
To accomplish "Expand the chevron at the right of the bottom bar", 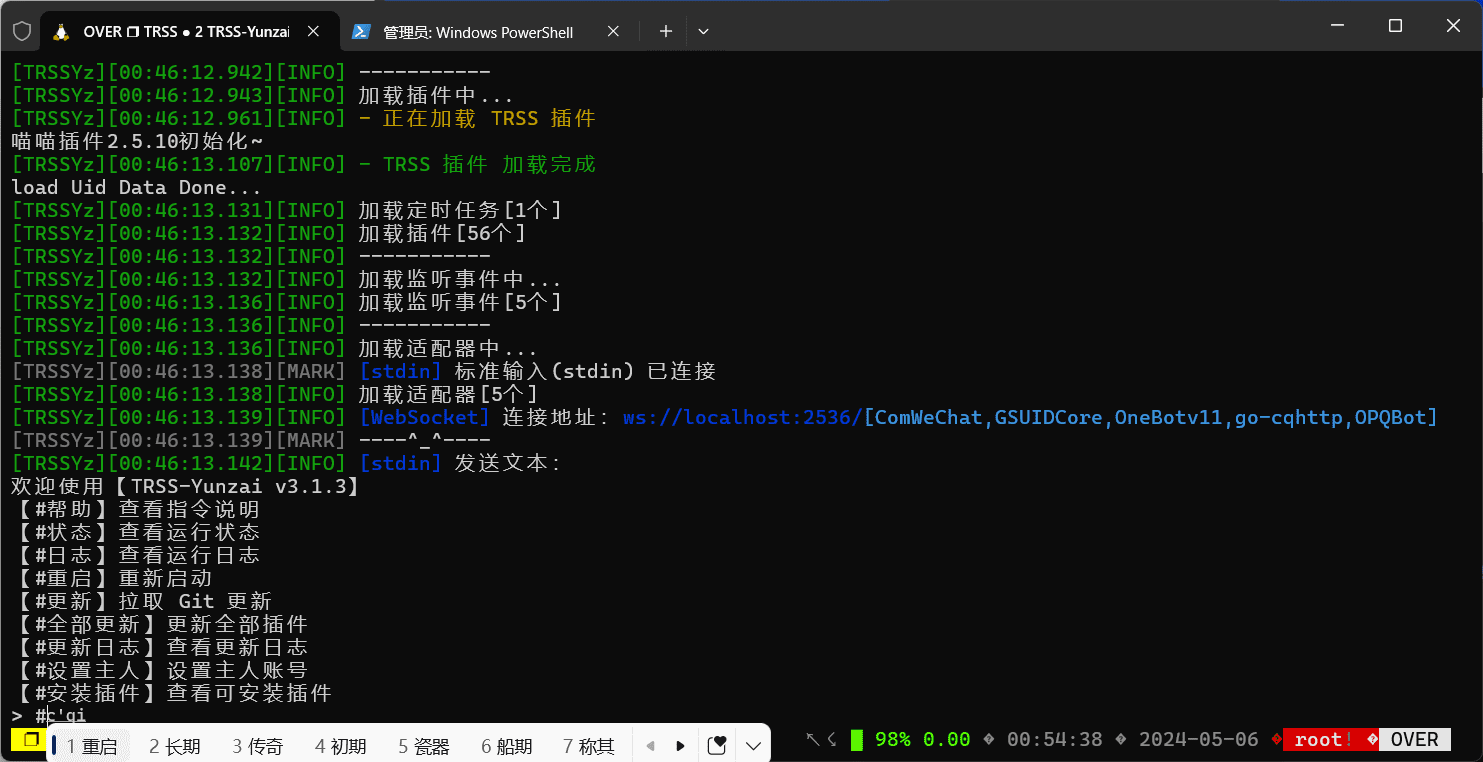I will pyautogui.click(x=752, y=744).
